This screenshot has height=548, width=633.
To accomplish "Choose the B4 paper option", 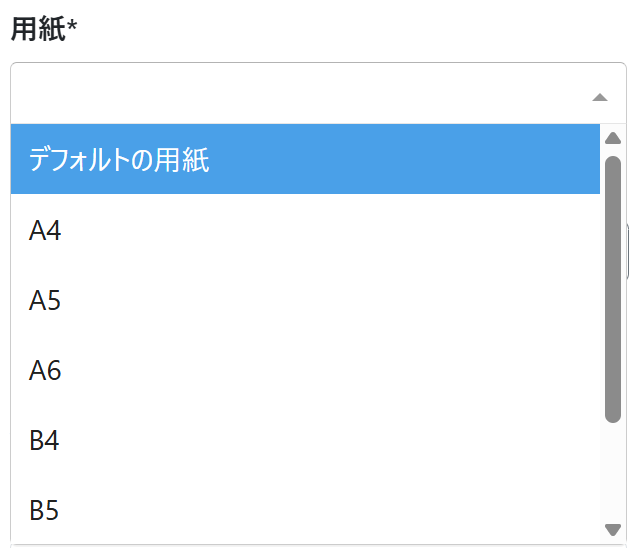I will [305, 440].
